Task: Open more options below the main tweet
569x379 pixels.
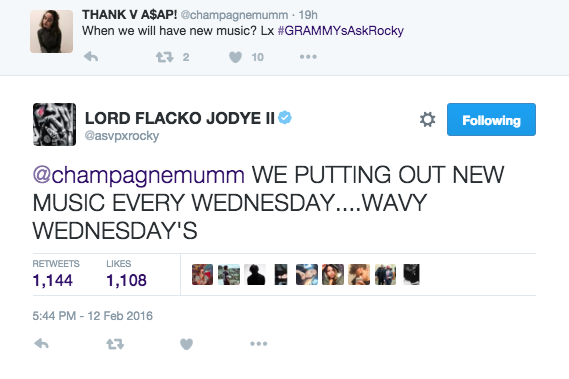Action: [x=259, y=343]
